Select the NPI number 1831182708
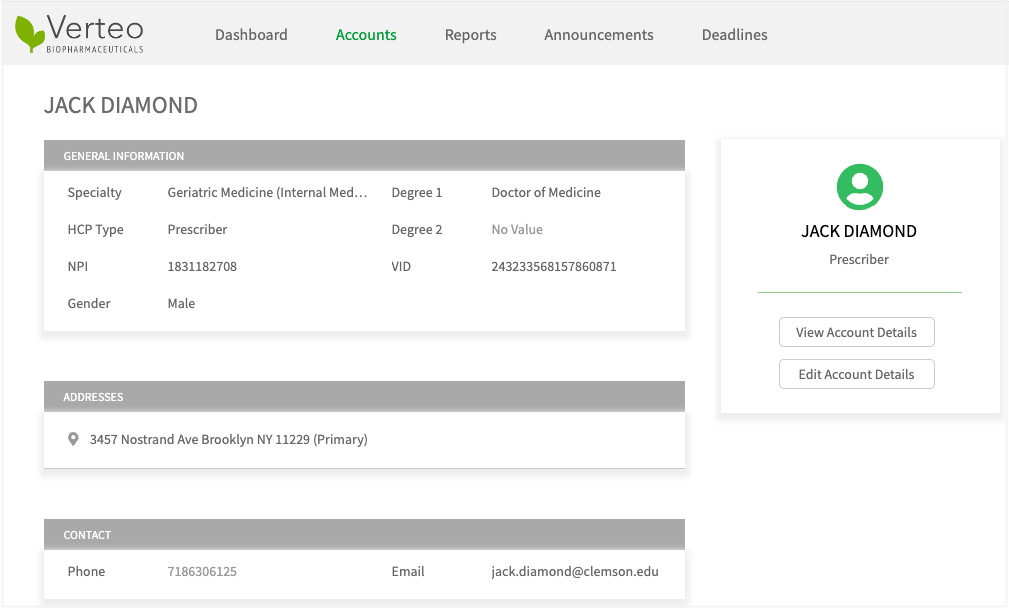This screenshot has width=1009, height=610. [x=202, y=267]
